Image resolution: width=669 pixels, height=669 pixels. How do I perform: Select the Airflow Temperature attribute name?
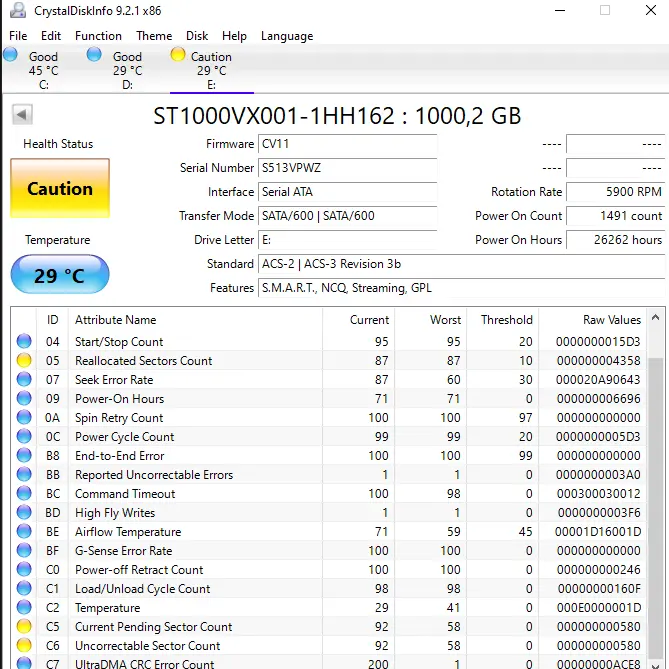click(128, 531)
